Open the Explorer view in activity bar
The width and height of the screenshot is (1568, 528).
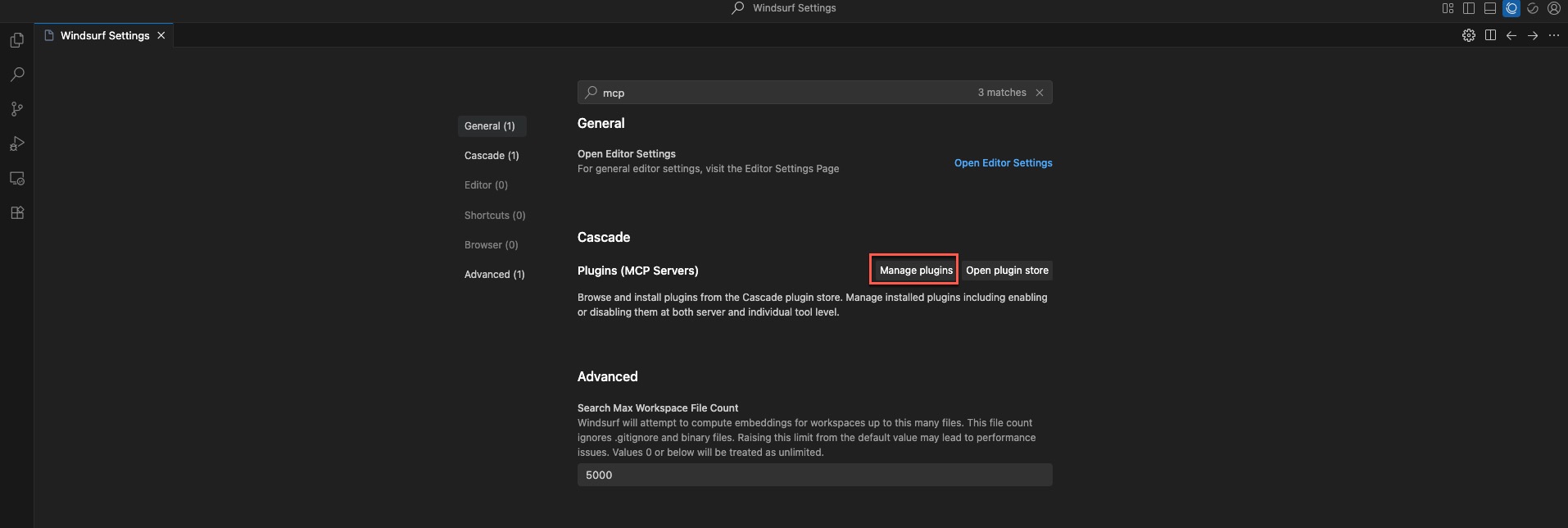coord(16,40)
